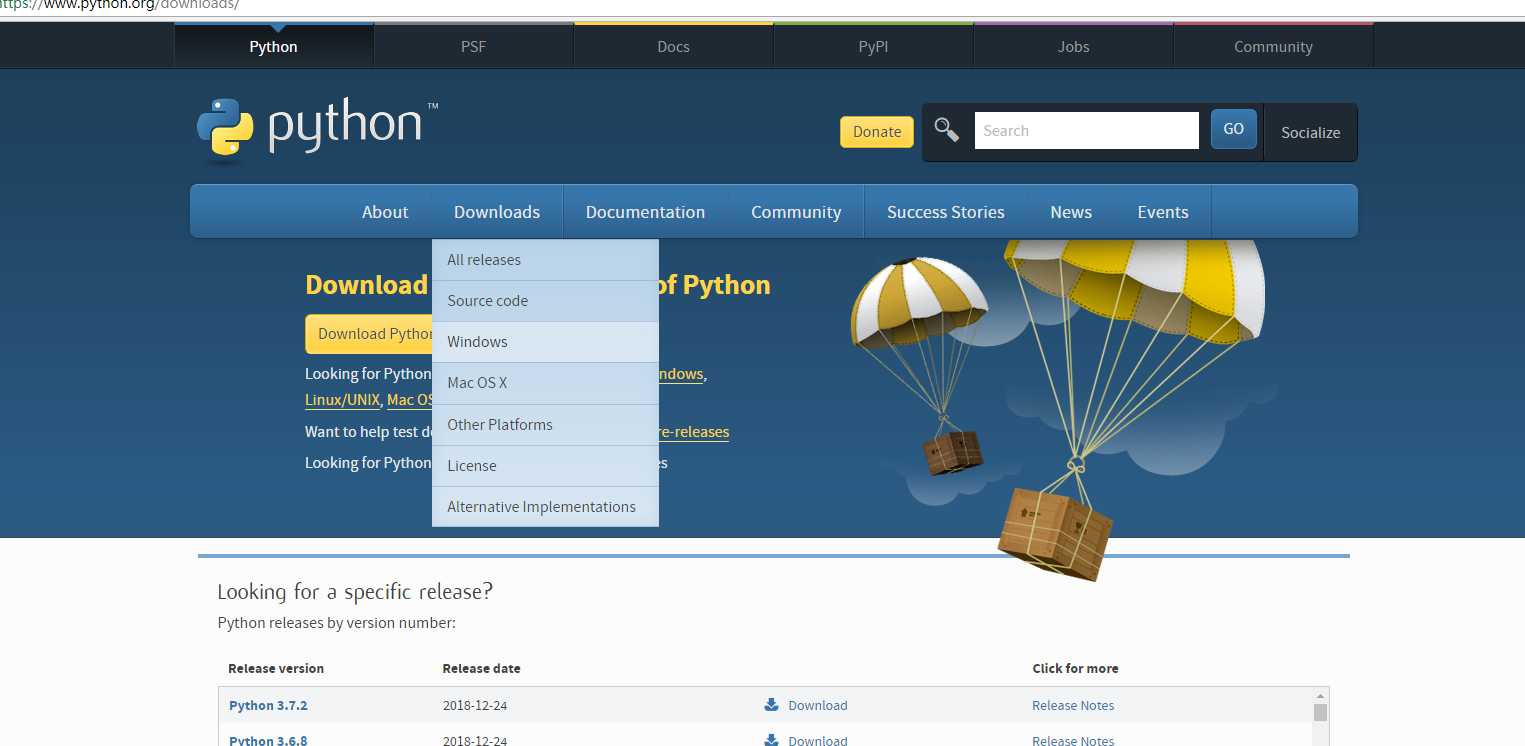Image resolution: width=1525 pixels, height=746 pixels.
Task: Open the Community item in main navigation
Action: pos(796,212)
